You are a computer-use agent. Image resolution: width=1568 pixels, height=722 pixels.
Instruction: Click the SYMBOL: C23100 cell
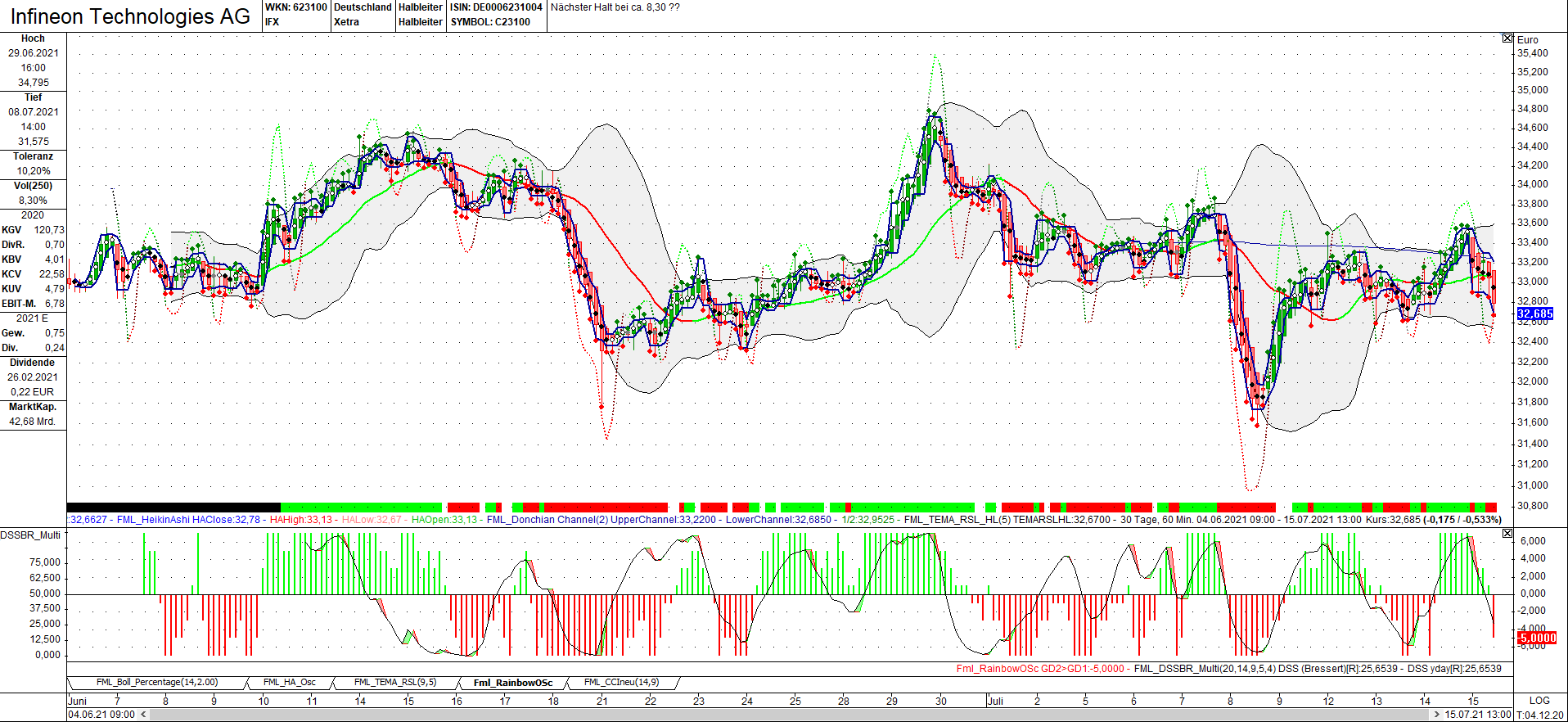490,22
